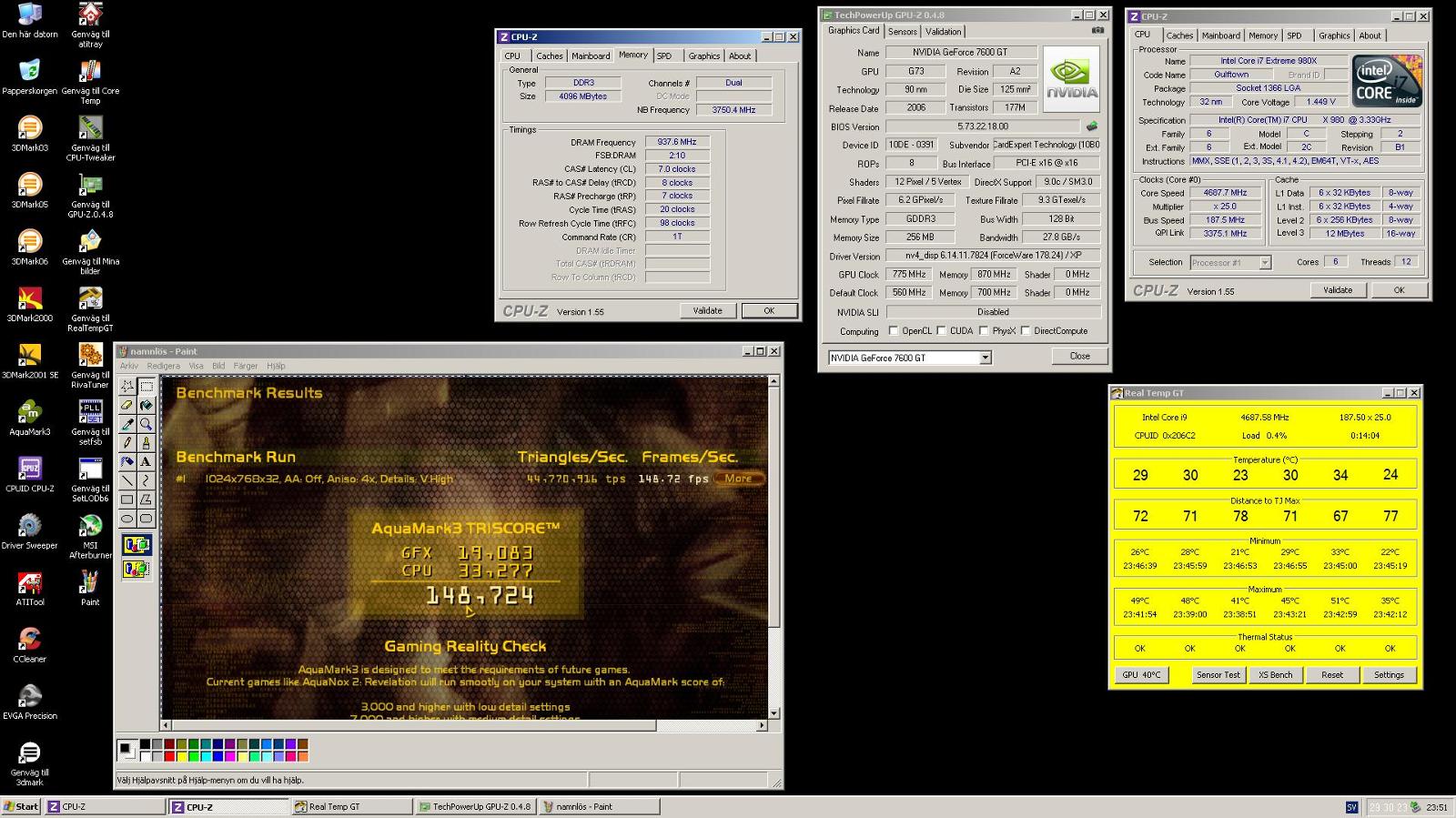
Task: Choose the Fill With Color bucket tool
Action: pyautogui.click(x=146, y=405)
